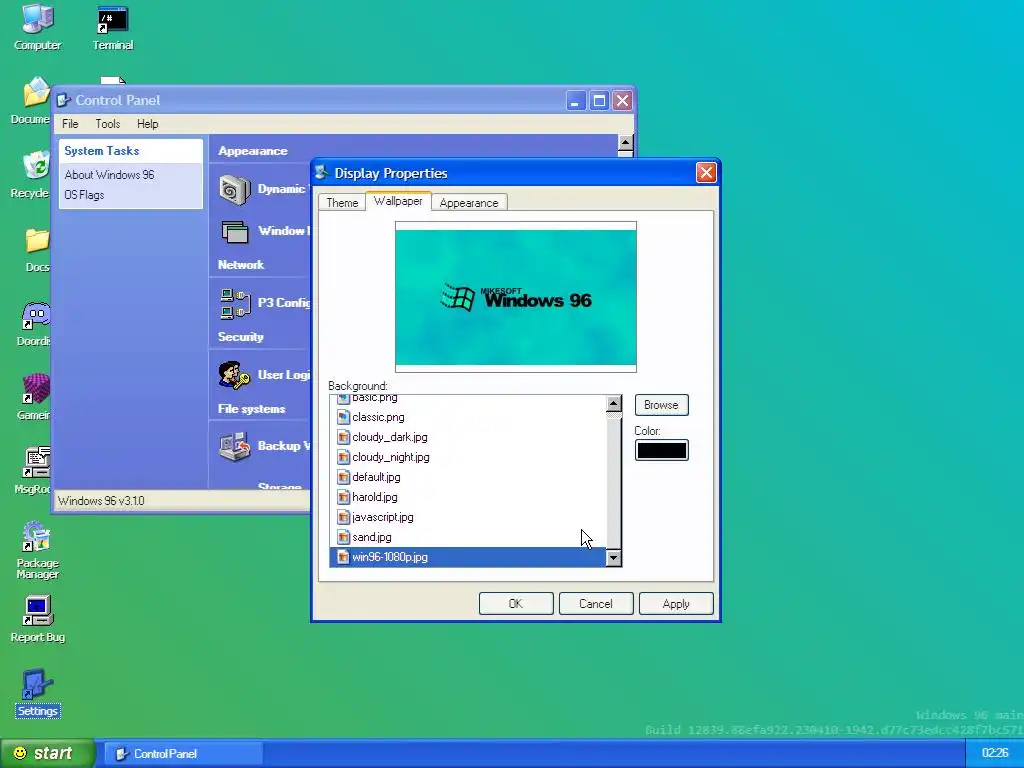Close the Display Properties dialog
This screenshot has height=768, width=1024.
click(x=706, y=172)
